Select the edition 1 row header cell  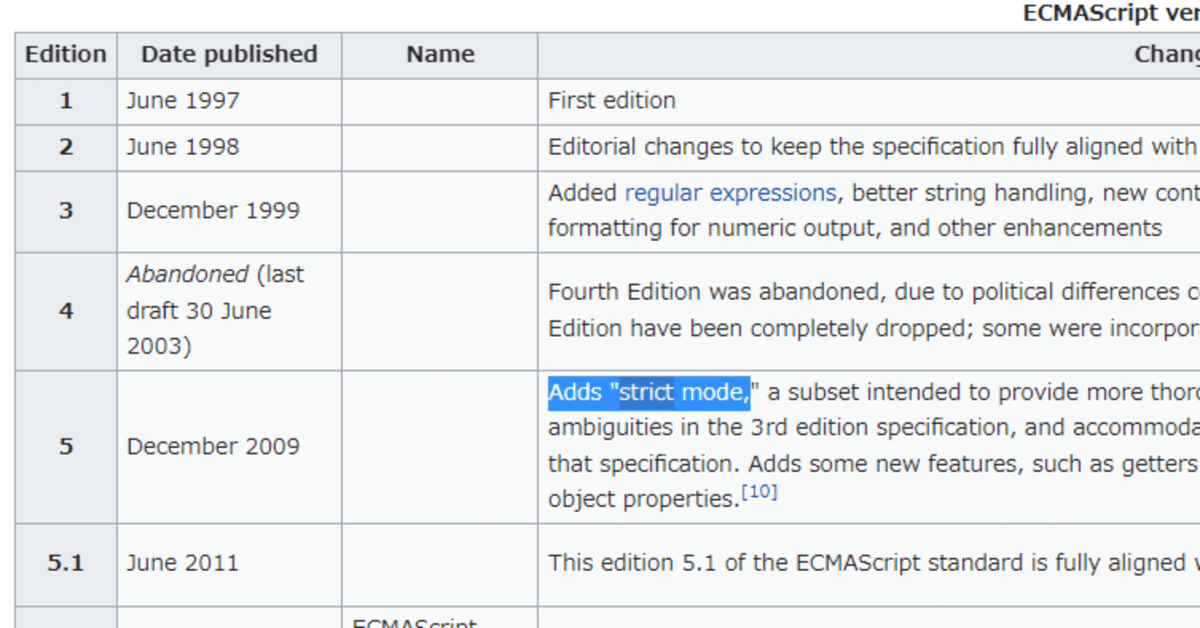tap(66, 101)
